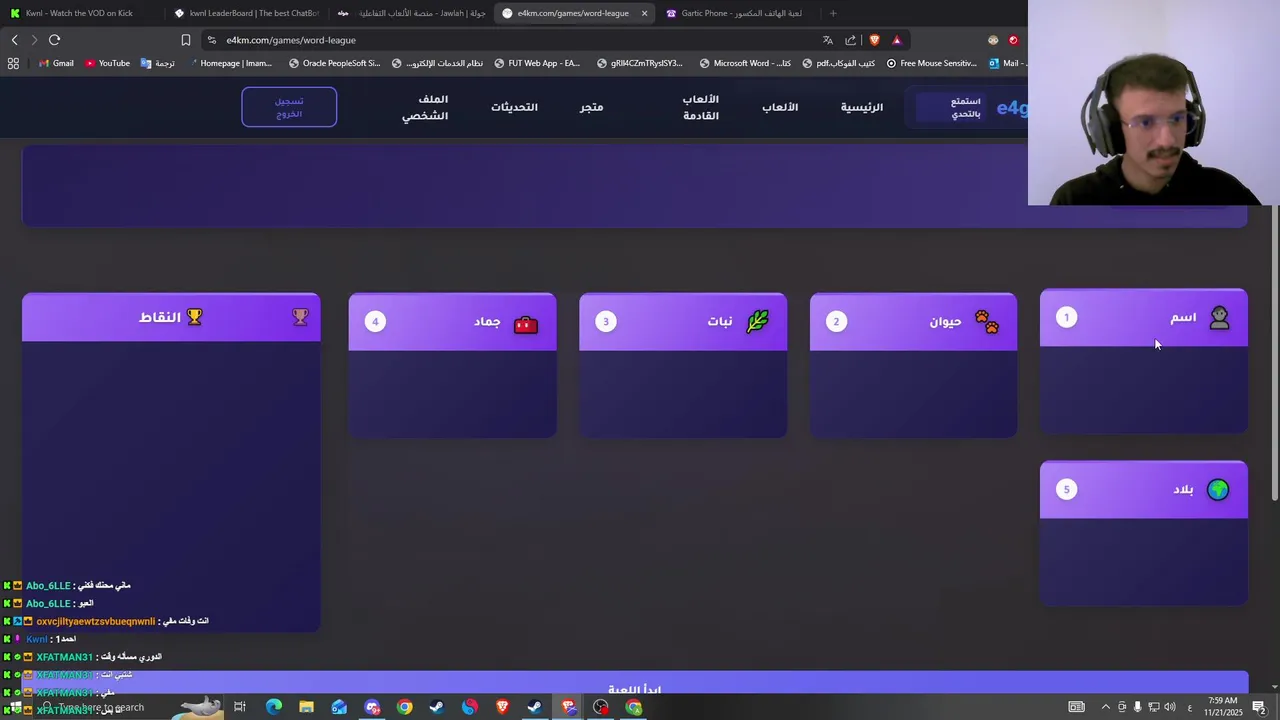Open الألعاب in the site navigation

click(x=780, y=107)
